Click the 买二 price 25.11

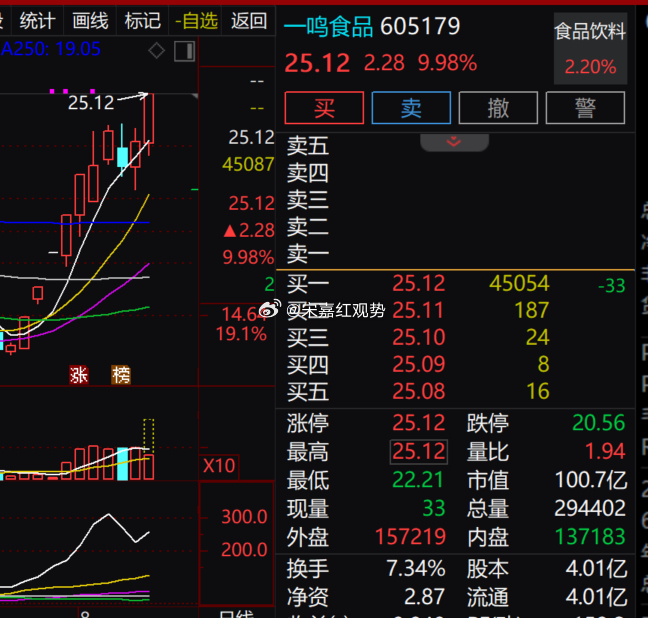tap(418, 310)
